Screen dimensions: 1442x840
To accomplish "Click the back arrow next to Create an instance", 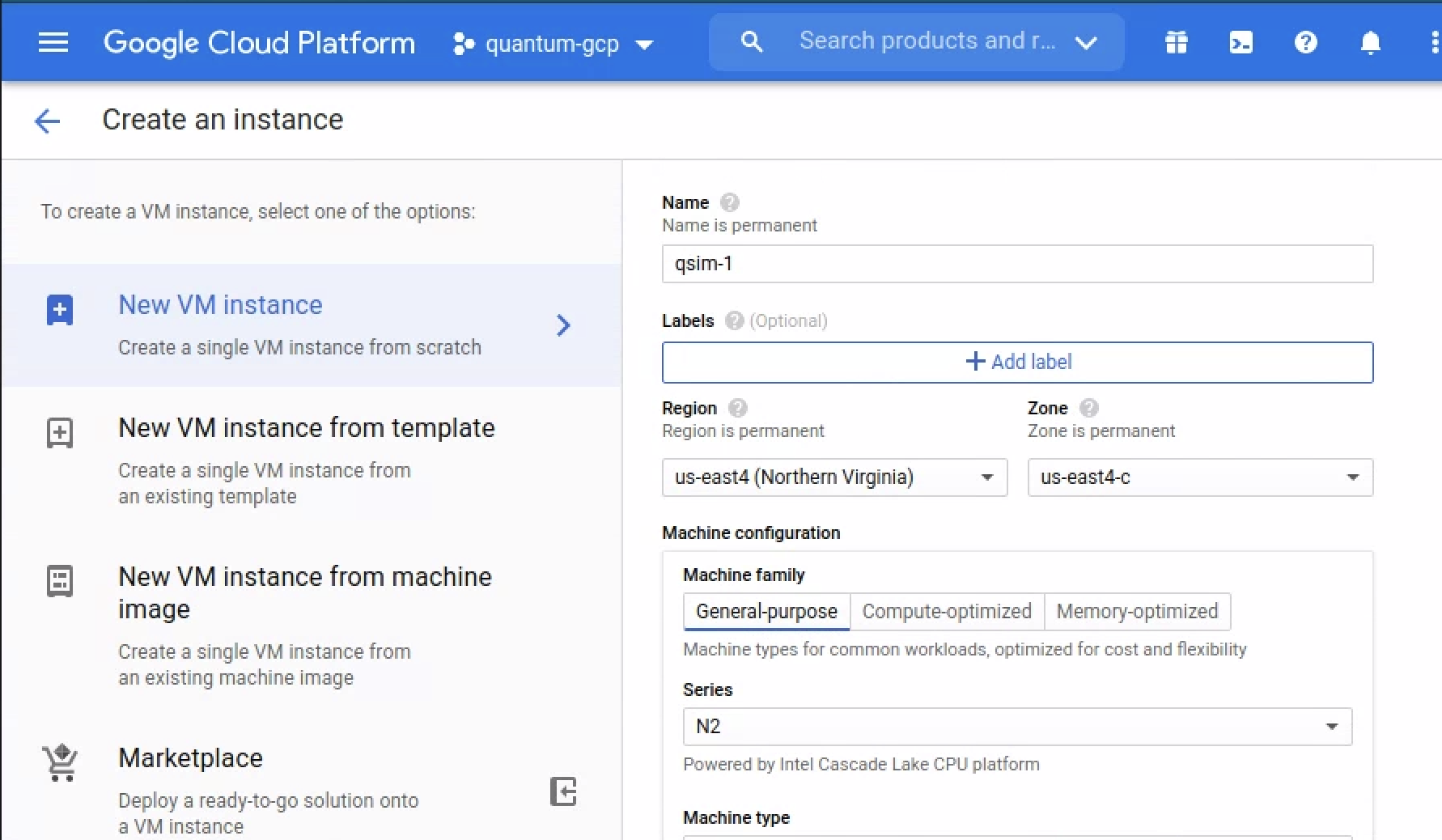I will 47,121.
